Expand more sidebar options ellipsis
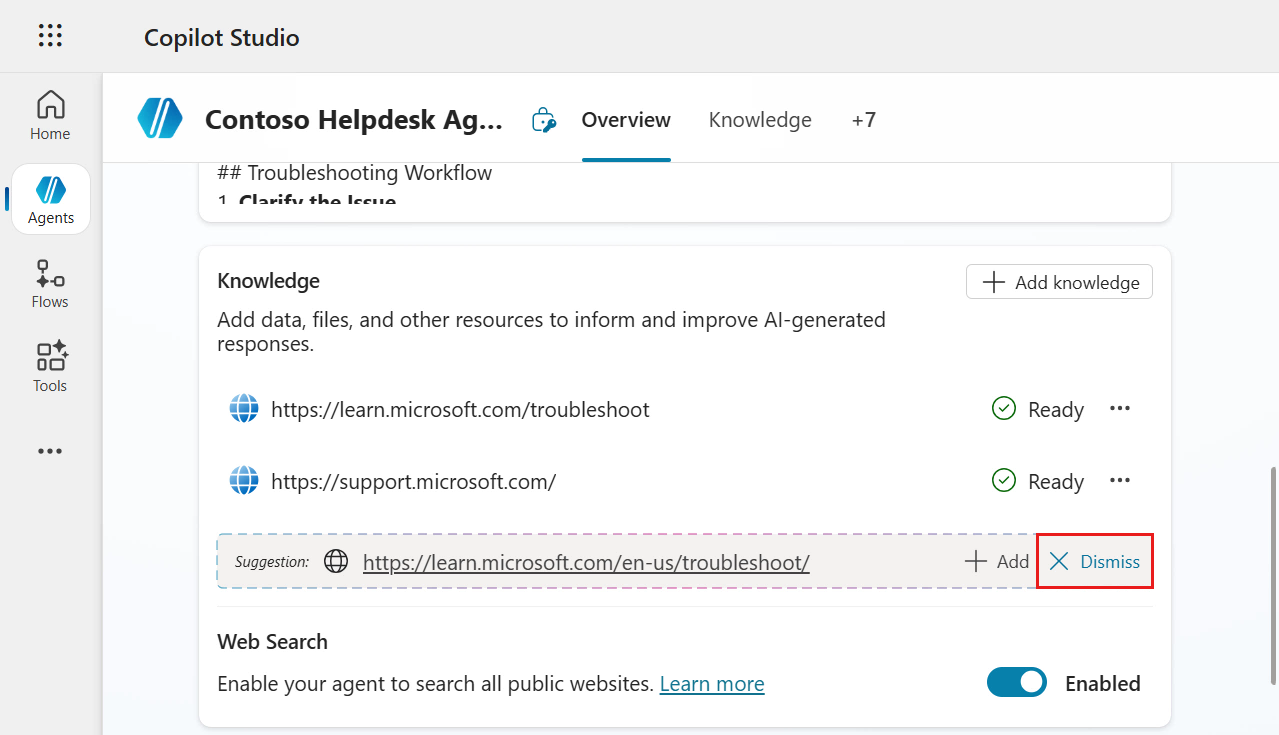 click(x=50, y=451)
